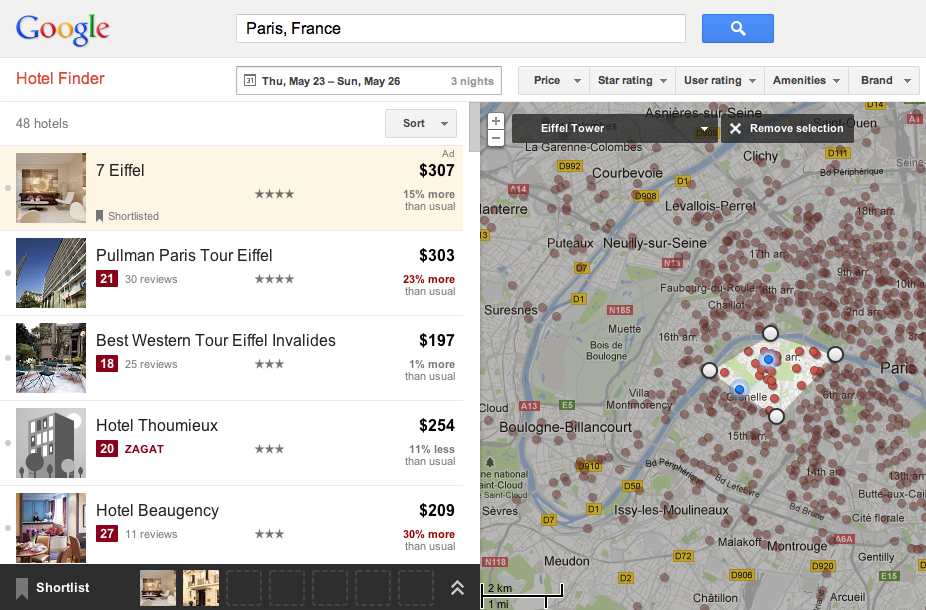Click the $303 price for Pullman
926x610 pixels.
[x=437, y=256]
